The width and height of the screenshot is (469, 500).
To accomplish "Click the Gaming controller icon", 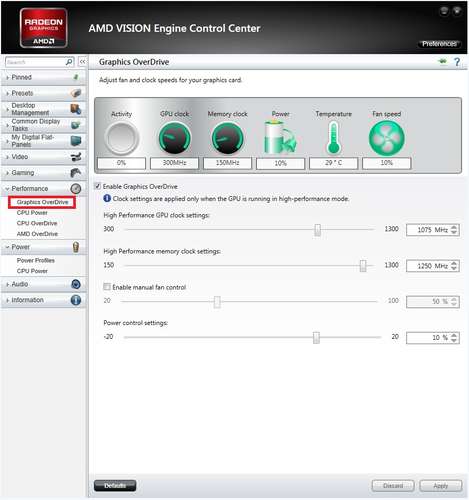I will [76, 173].
